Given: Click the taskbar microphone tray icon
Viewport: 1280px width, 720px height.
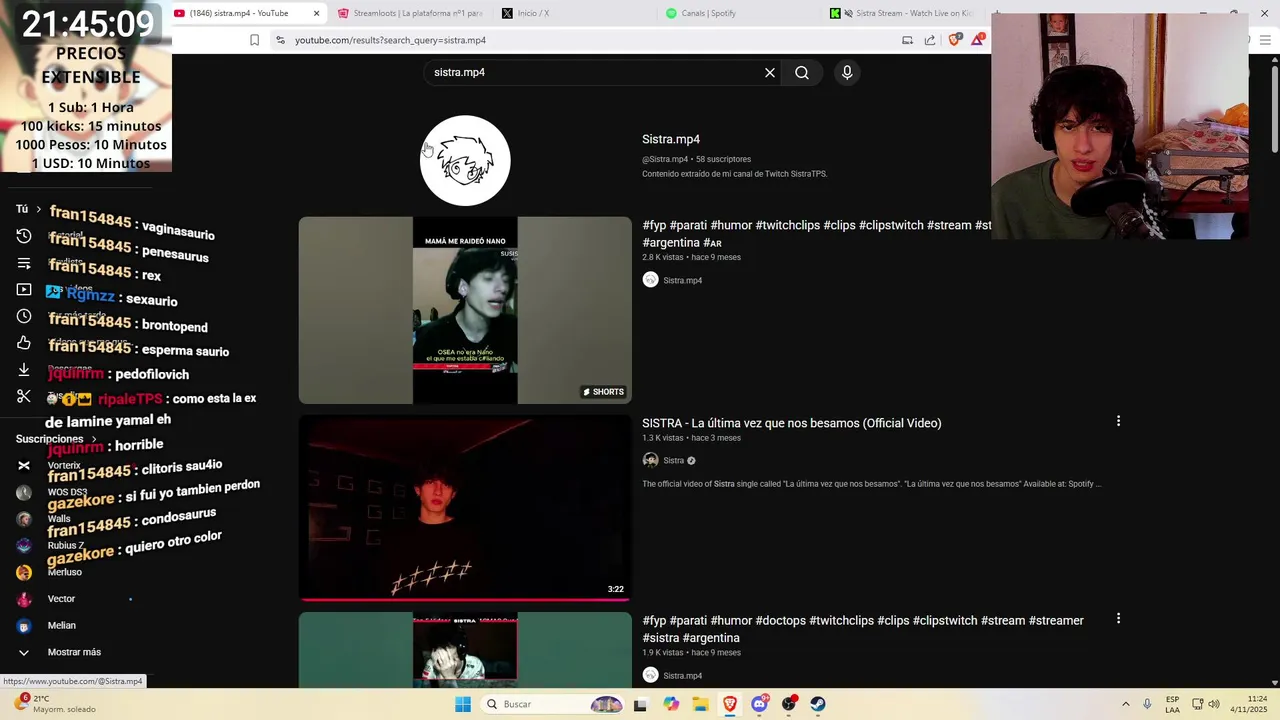Looking at the screenshot, I should tap(1147, 704).
